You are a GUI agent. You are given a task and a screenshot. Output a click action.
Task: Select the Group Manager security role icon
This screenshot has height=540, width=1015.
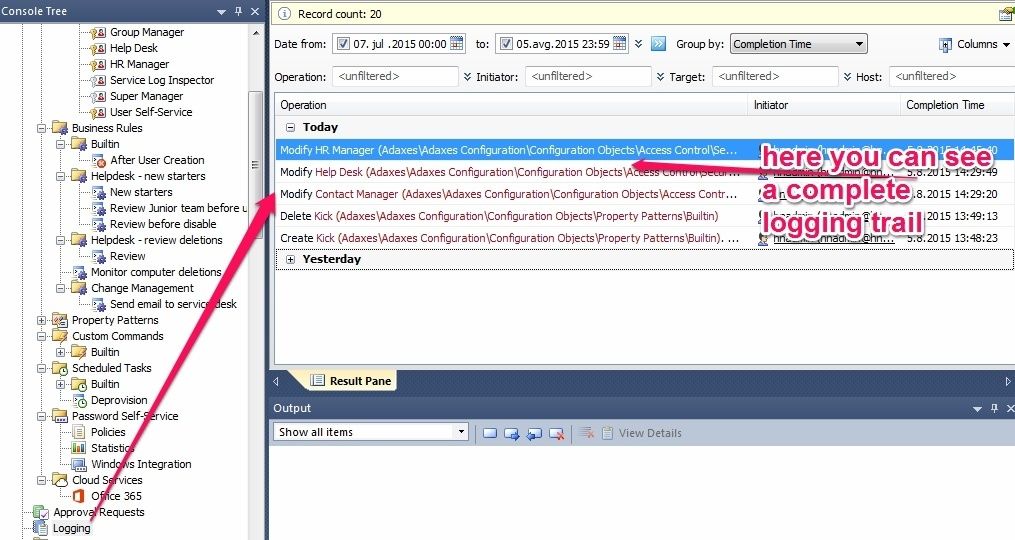coord(98,32)
